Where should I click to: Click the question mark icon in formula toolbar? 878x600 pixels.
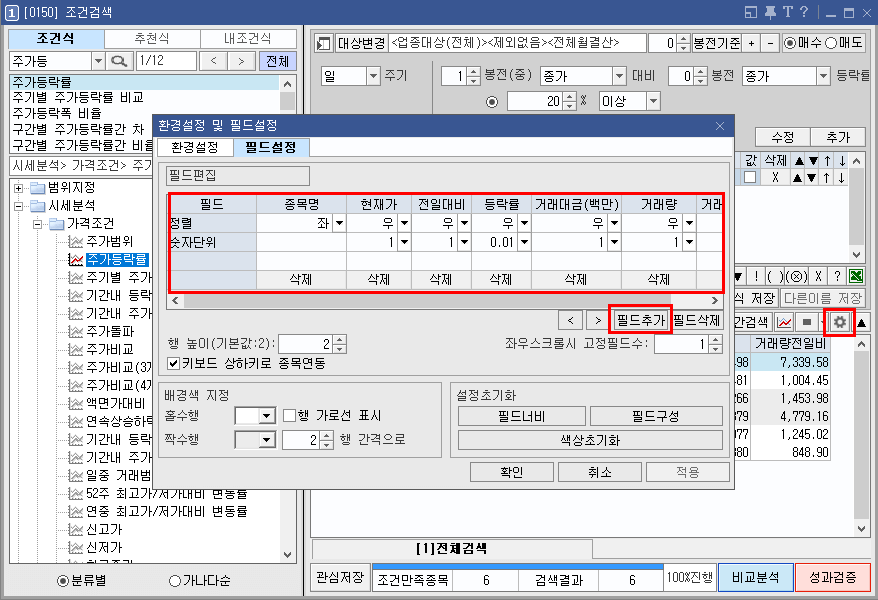click(838, 276)
